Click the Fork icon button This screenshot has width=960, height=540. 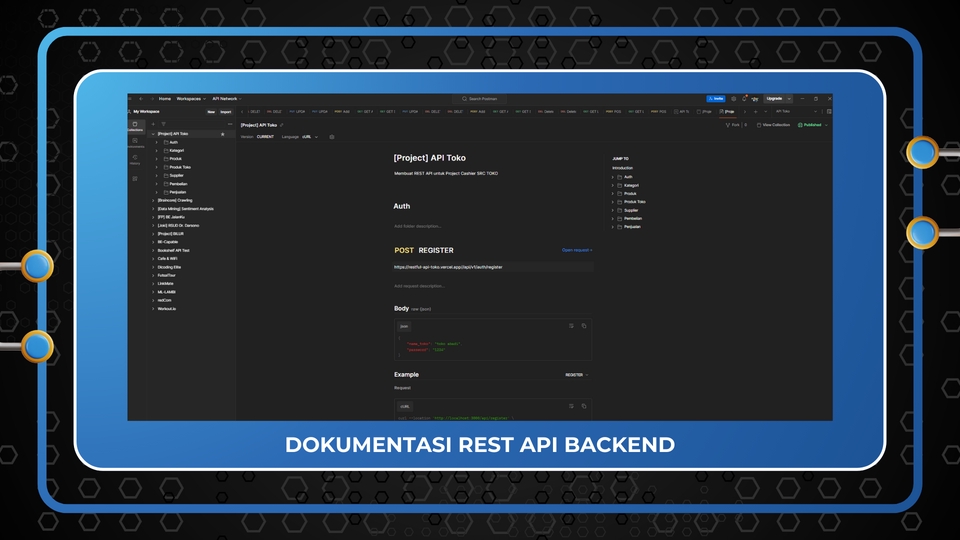(x=732, y=125)
